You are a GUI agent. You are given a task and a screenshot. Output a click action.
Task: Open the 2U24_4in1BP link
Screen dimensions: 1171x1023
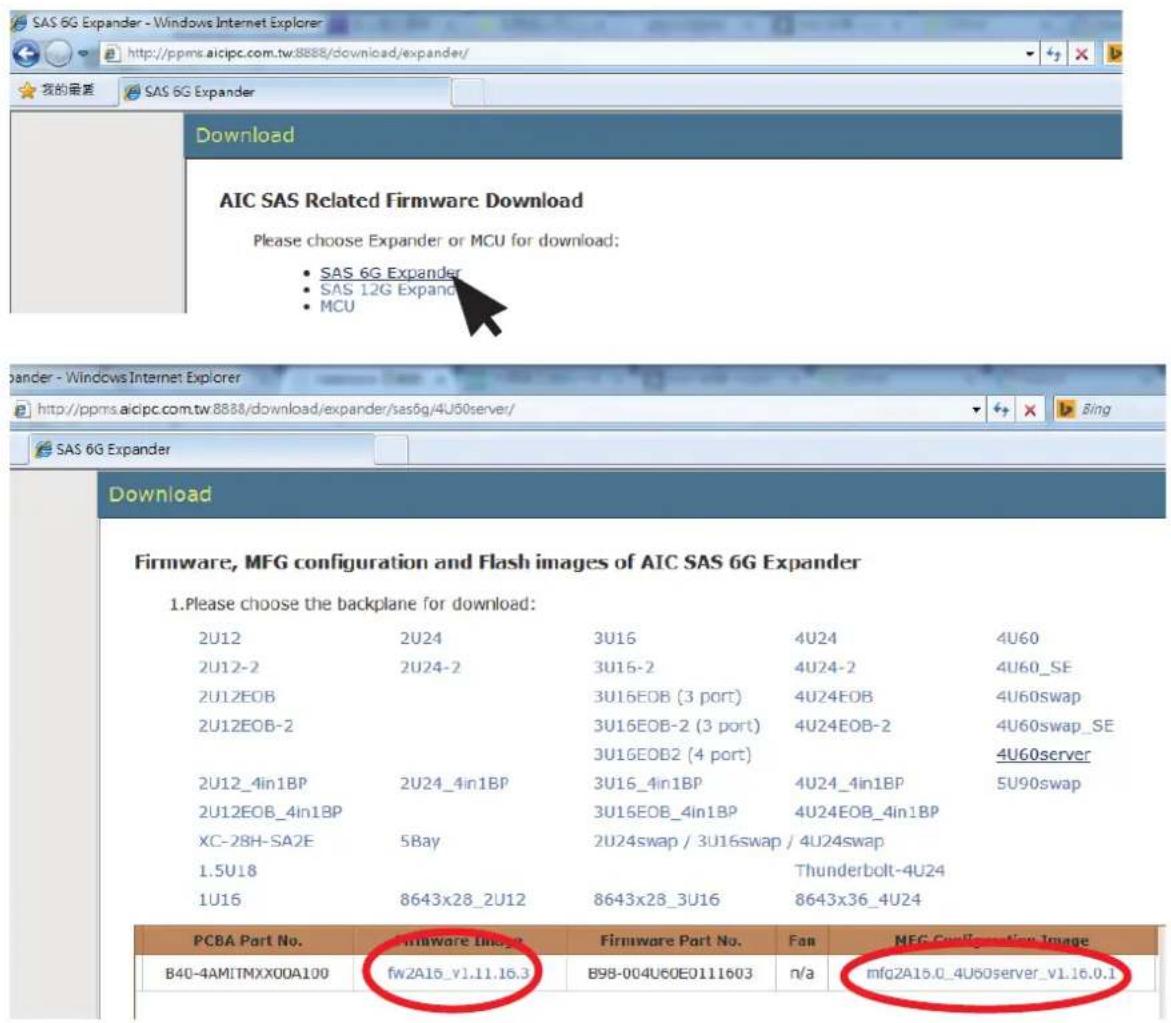point(454,784)
